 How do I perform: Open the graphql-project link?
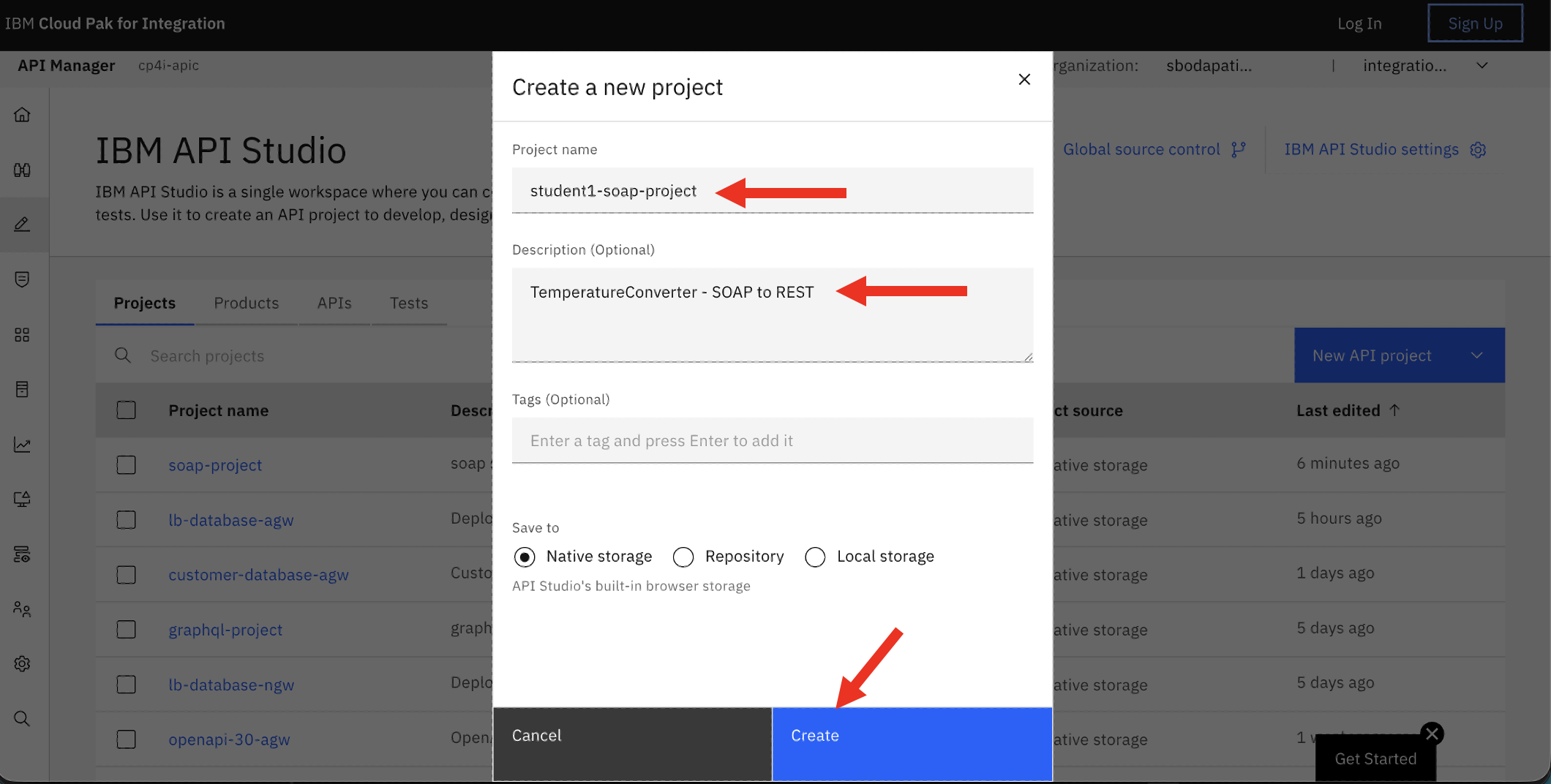click(x=225, y=630)
